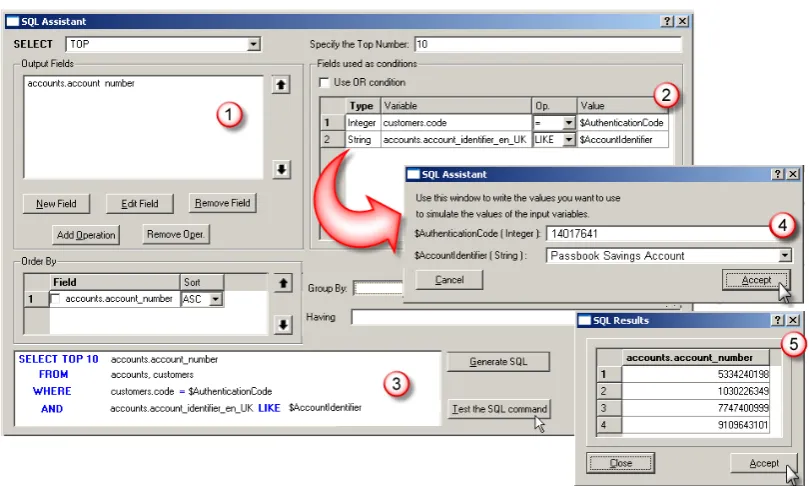809x486 pixels.
Task: Open help in SQL Results window title bar
Action: pyautogui.click(x=778, y=320)
